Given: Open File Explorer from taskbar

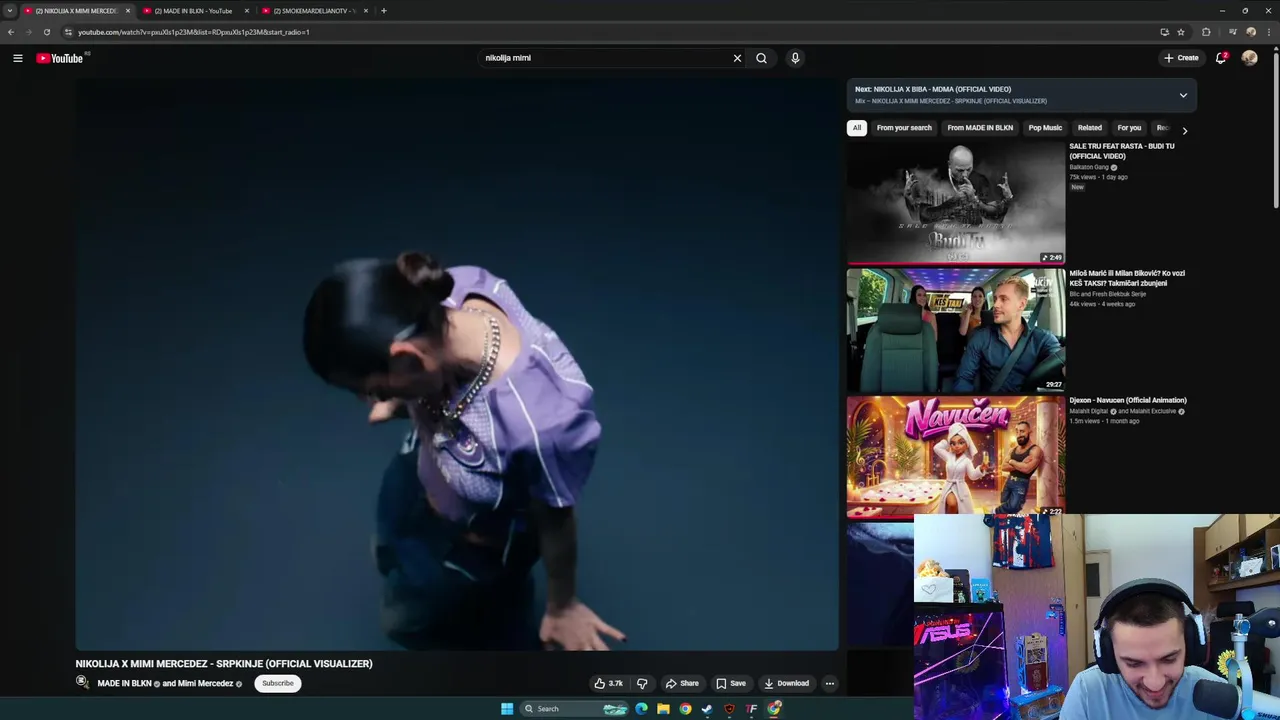Looking at the screenshot, I should pos(663,709).
